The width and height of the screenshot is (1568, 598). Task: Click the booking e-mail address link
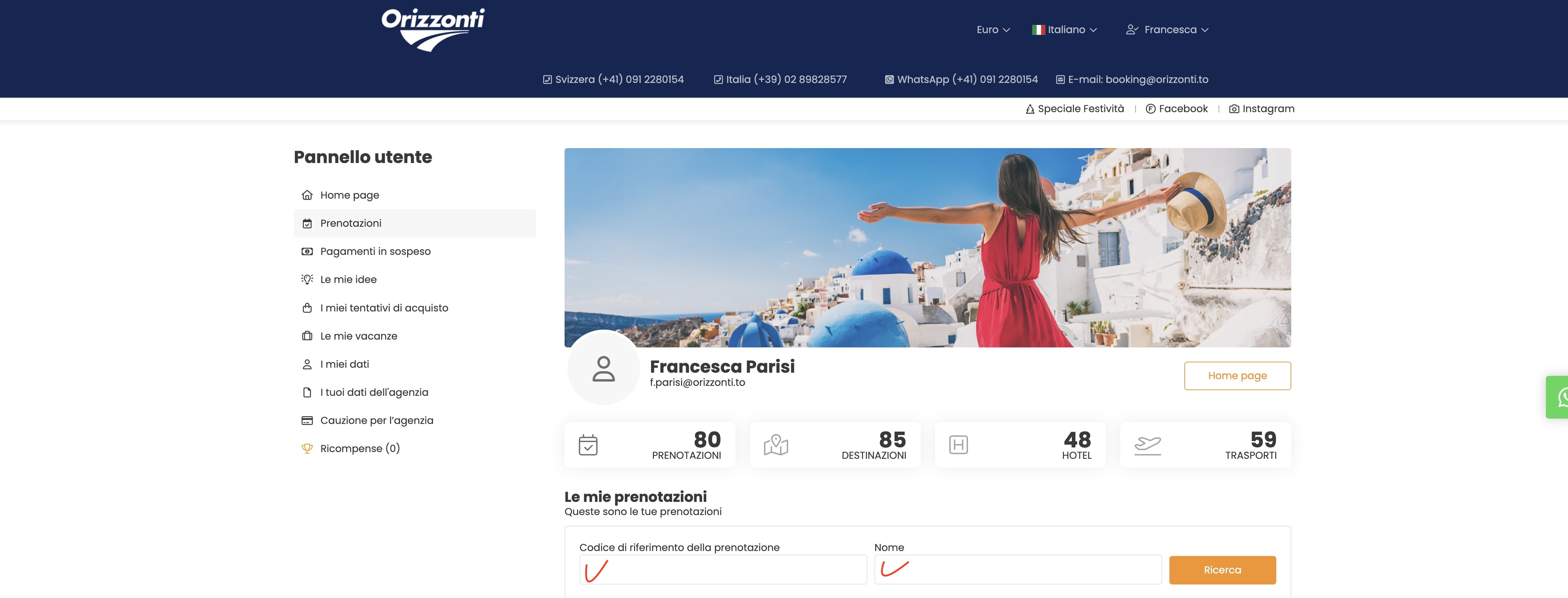point(1132,80)
